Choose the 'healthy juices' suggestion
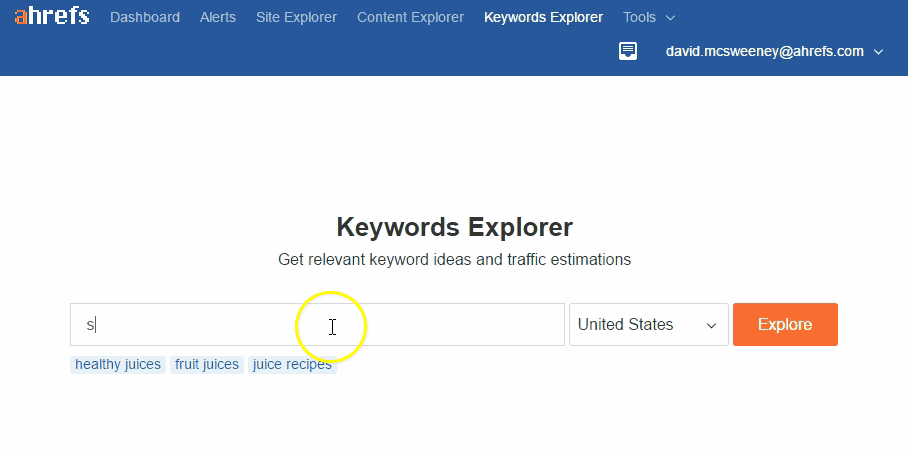908x456 pixels. click(118, 364)
